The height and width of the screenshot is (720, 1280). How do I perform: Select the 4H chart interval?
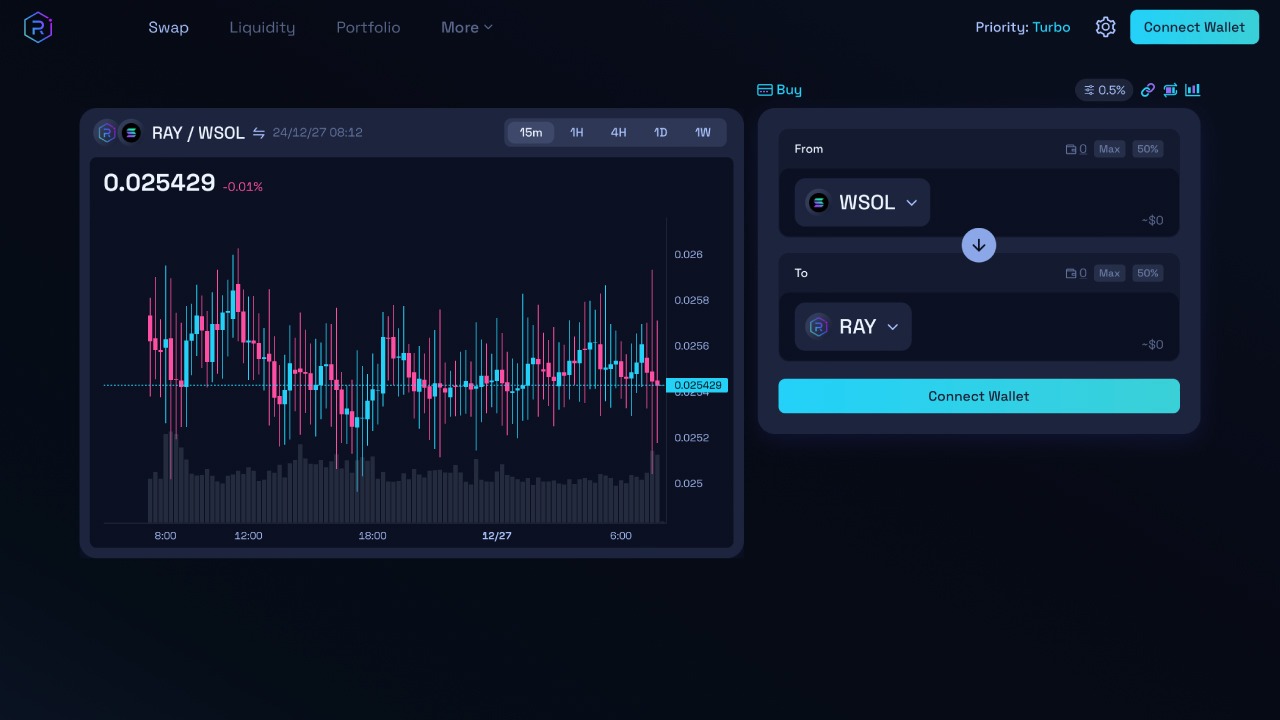(619, 132)
